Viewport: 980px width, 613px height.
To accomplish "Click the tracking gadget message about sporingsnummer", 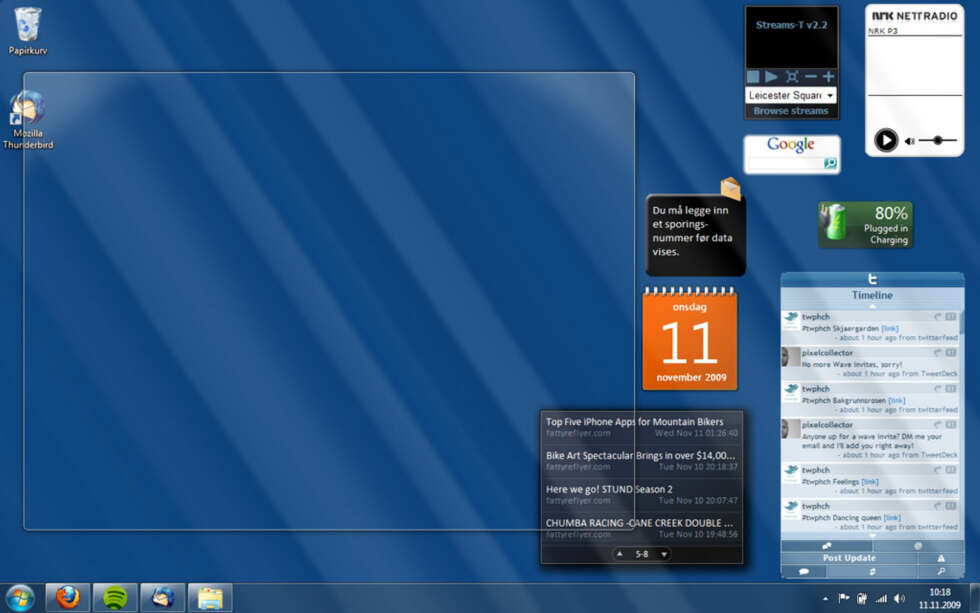I will [x=692, y=231].
